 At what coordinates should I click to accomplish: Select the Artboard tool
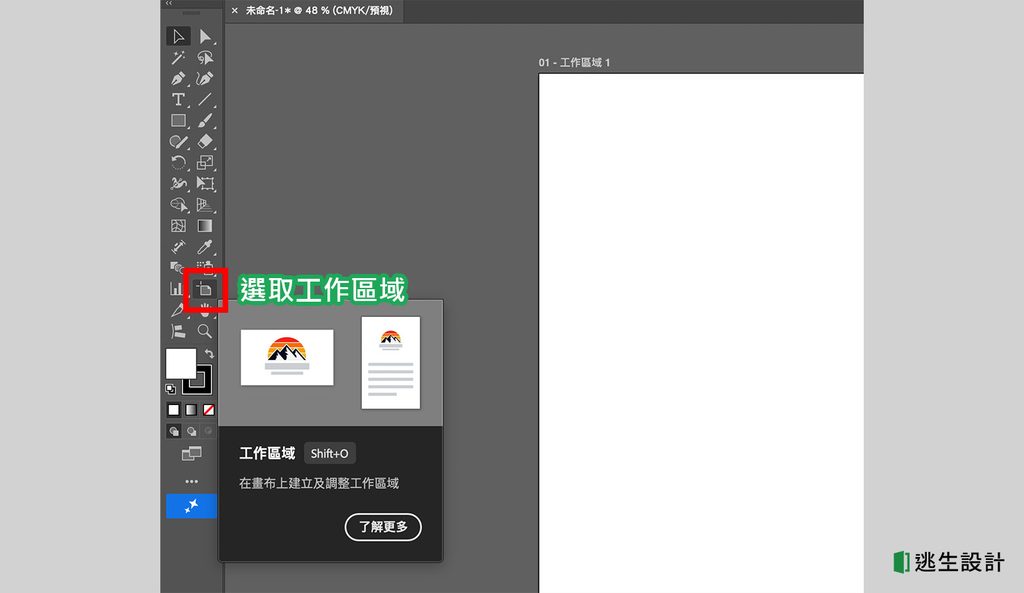[205, 289]
